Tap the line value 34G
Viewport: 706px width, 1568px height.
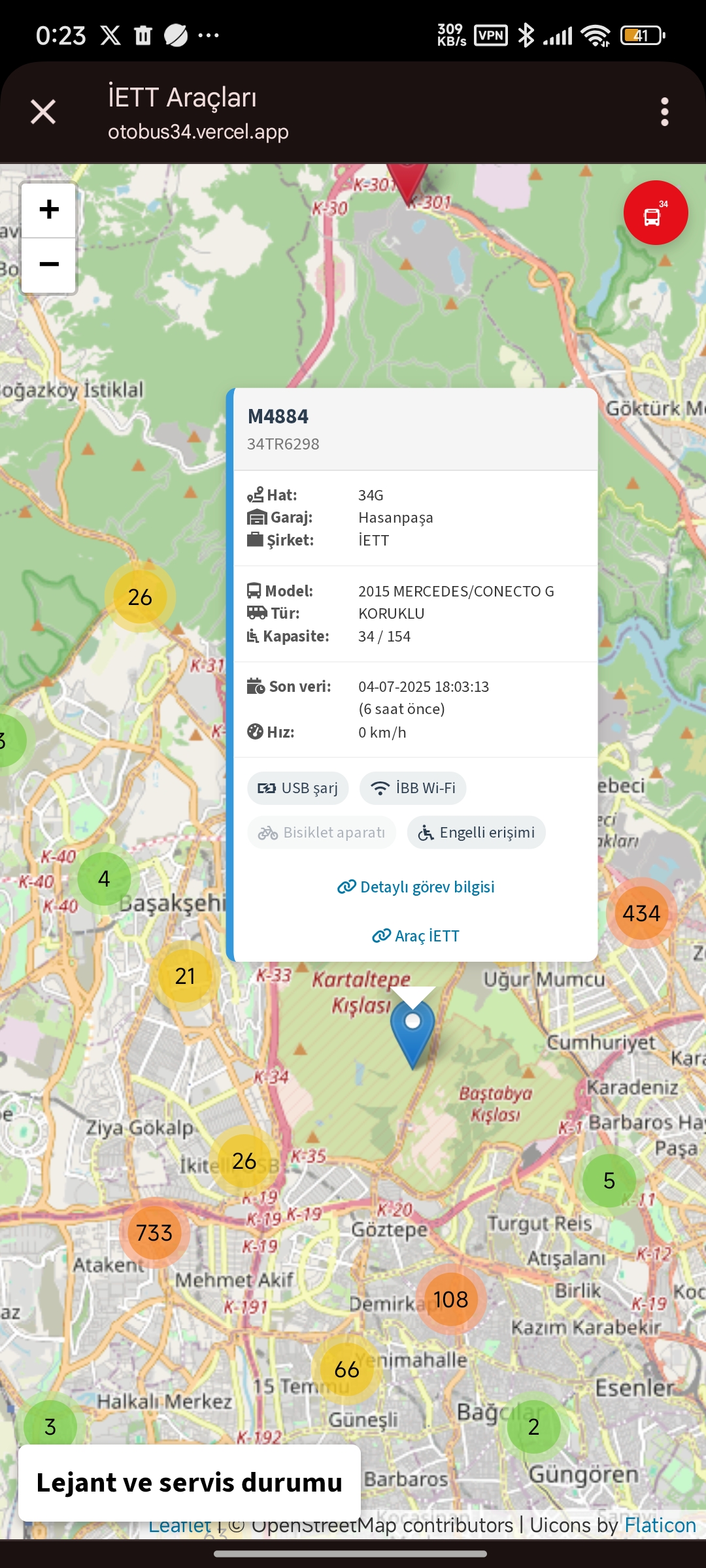point(371,495)
